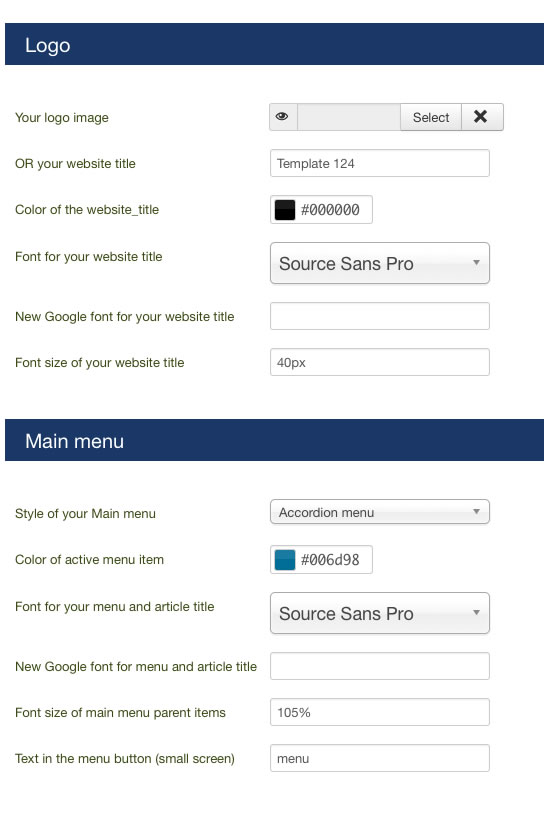544x816 pixels.
Task: Click menu button text field 'menu'
Action: (379, 758)
